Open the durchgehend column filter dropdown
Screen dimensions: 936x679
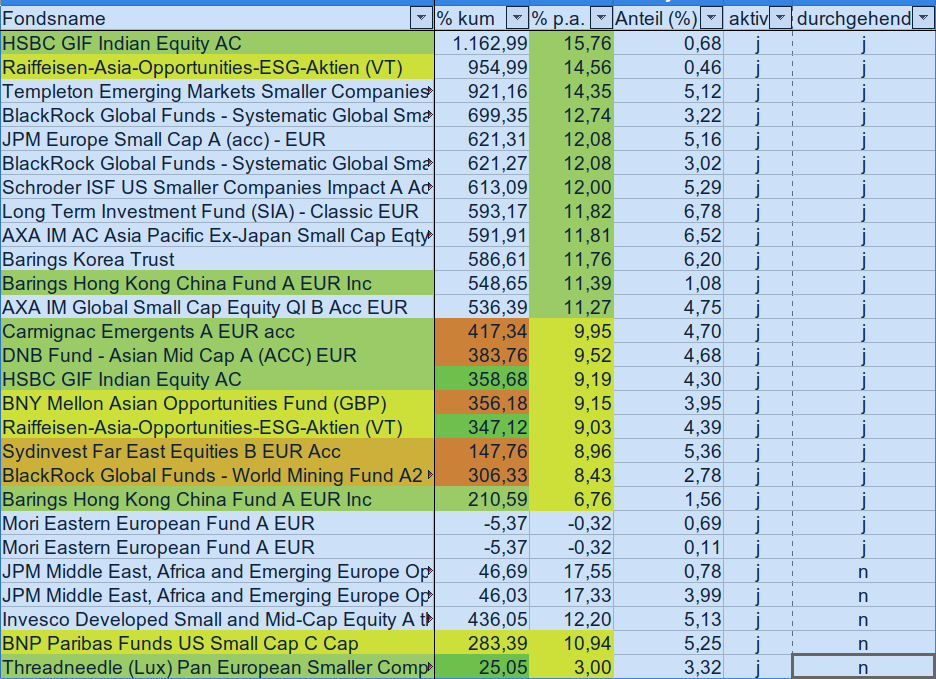923,19
